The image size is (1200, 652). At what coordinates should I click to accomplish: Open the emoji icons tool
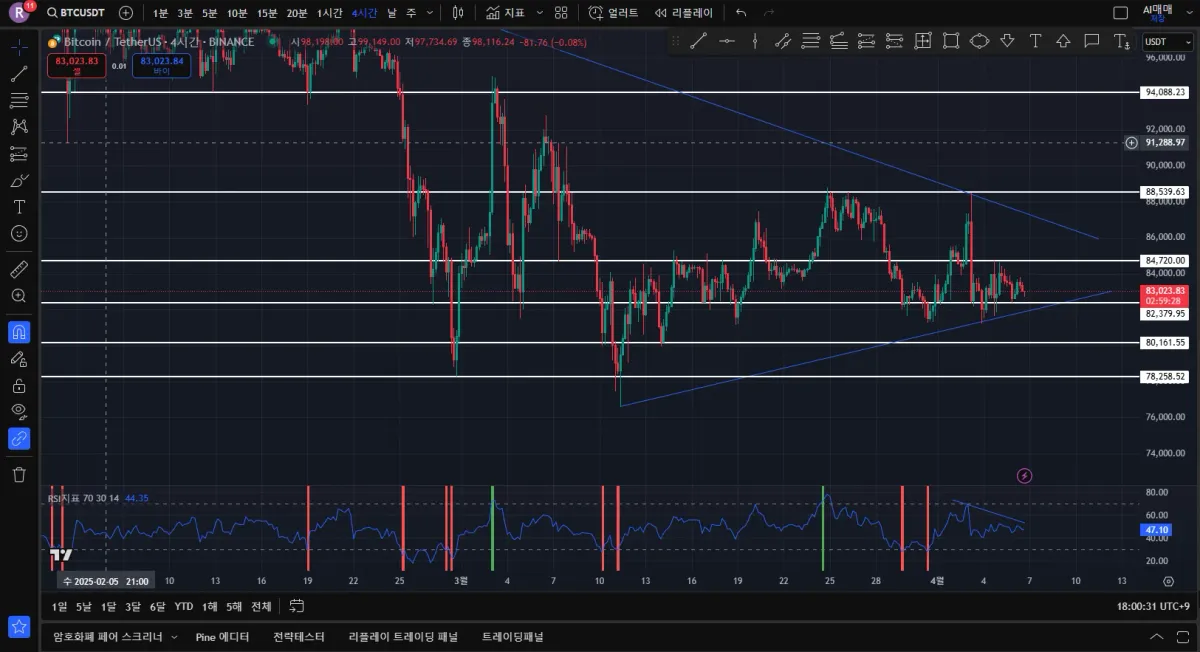19,234
